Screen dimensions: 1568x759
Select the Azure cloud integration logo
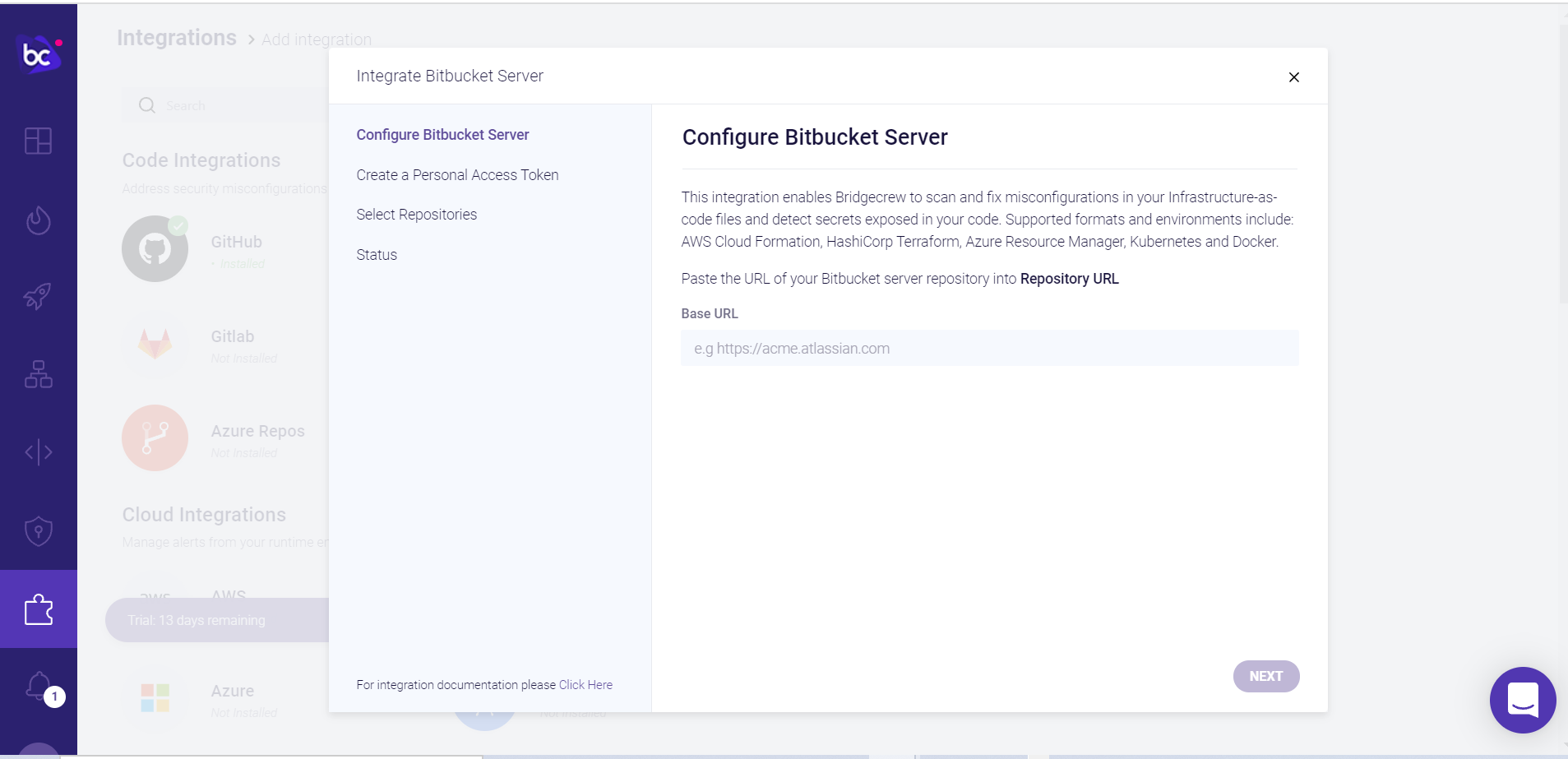pyautogui.click(x=155, y=697)
